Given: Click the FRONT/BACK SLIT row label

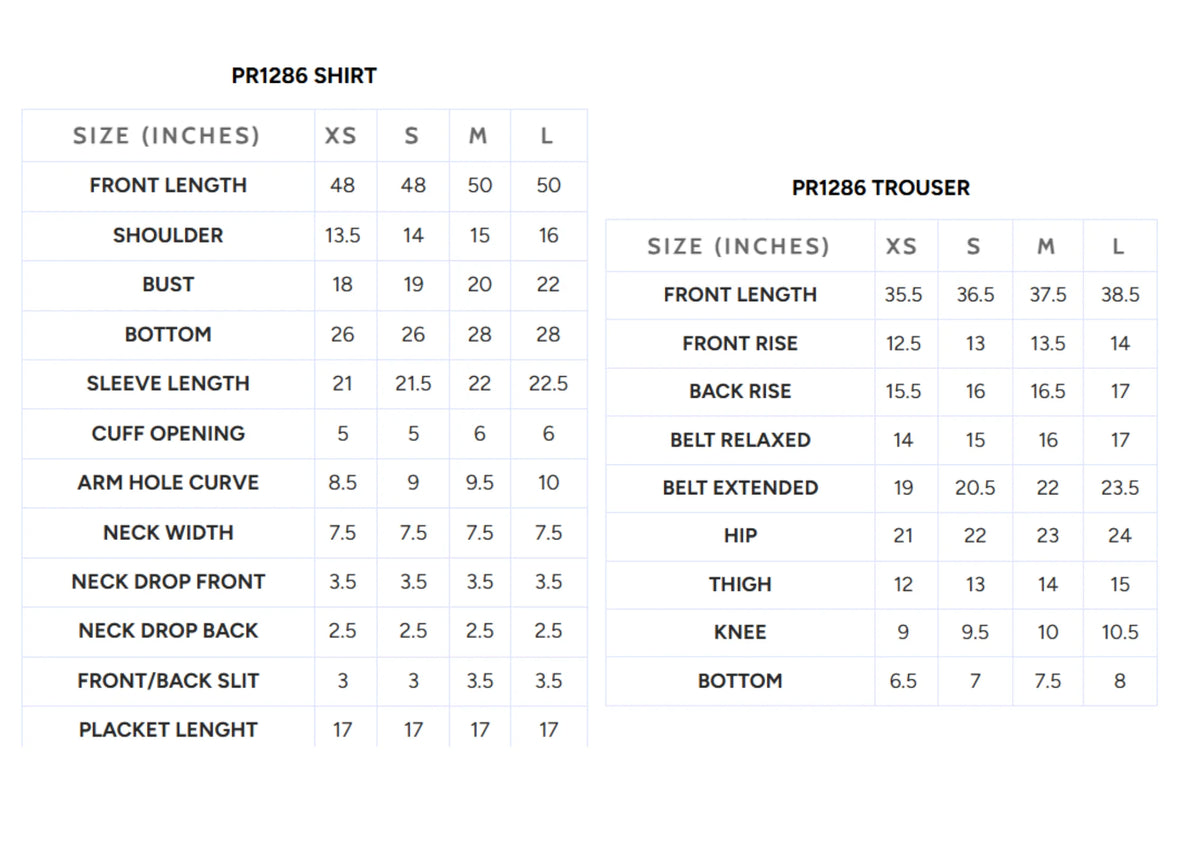Looking at the screenshot, I should click(x=168, y=681).
